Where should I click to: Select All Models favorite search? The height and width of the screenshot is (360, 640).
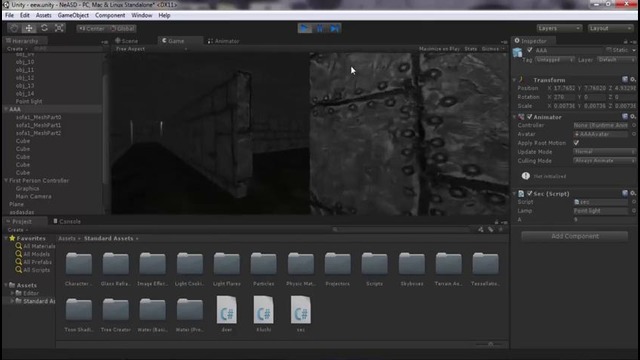(x=33, y=254)
